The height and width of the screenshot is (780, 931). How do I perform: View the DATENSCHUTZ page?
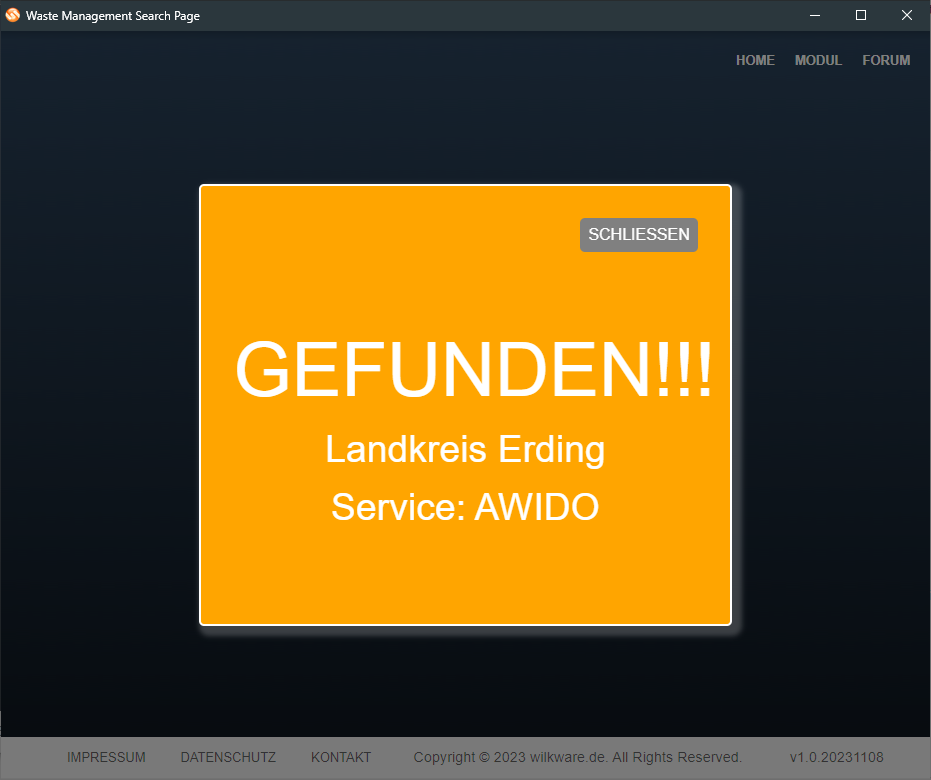click(228, 757)
